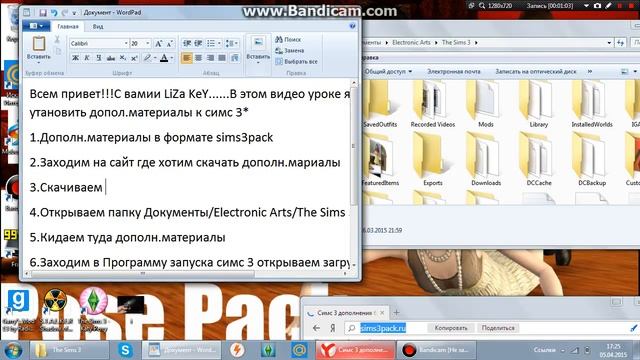This screenshot has height=360, width=640.
Task: Toggle underline (Ч) formatting
Action: [x=99, y=58]
